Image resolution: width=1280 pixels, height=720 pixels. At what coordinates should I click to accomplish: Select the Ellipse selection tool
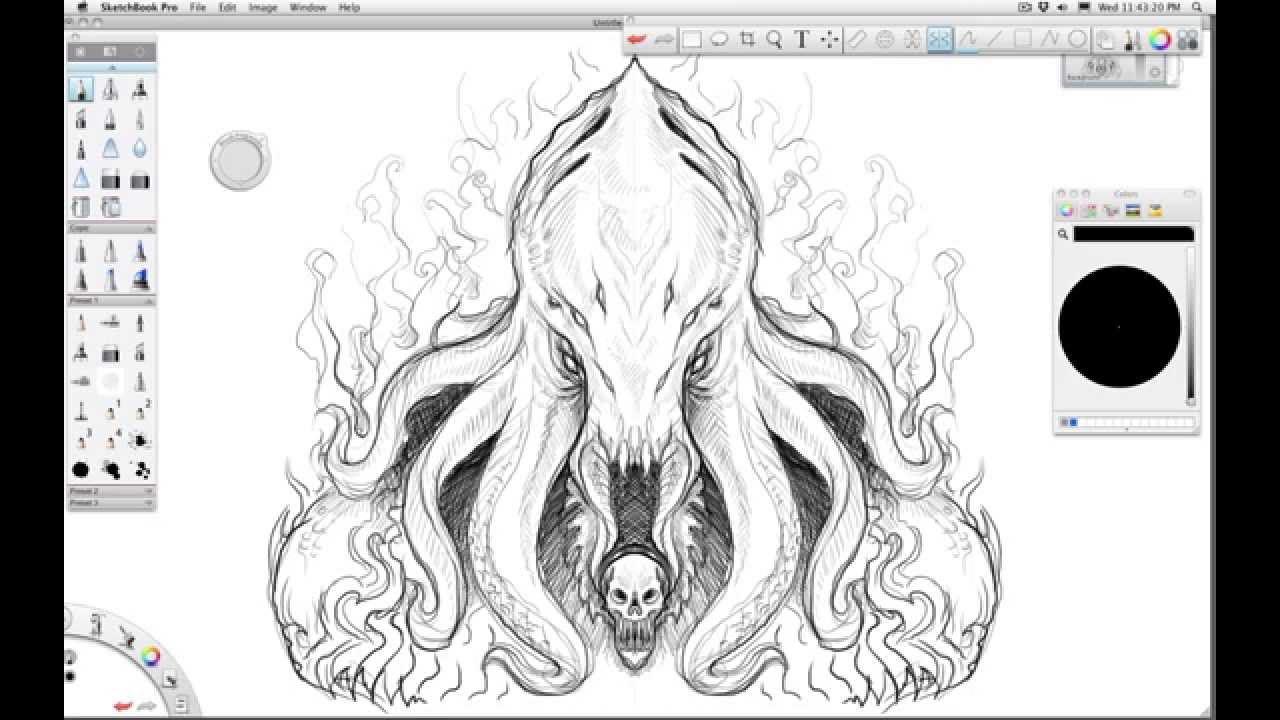tap(719, 40)
